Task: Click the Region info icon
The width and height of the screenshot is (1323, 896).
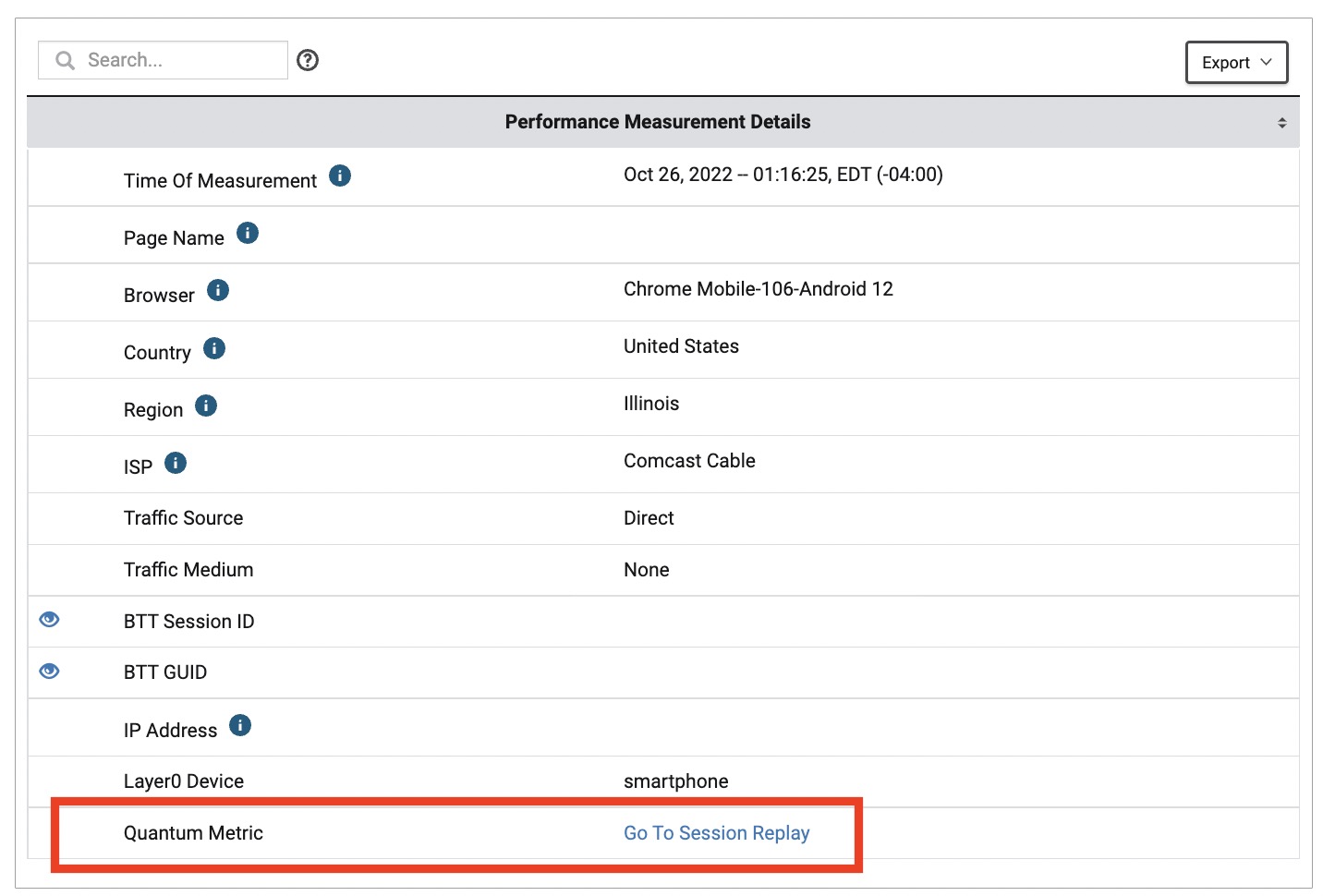Action: pos(206,406)
